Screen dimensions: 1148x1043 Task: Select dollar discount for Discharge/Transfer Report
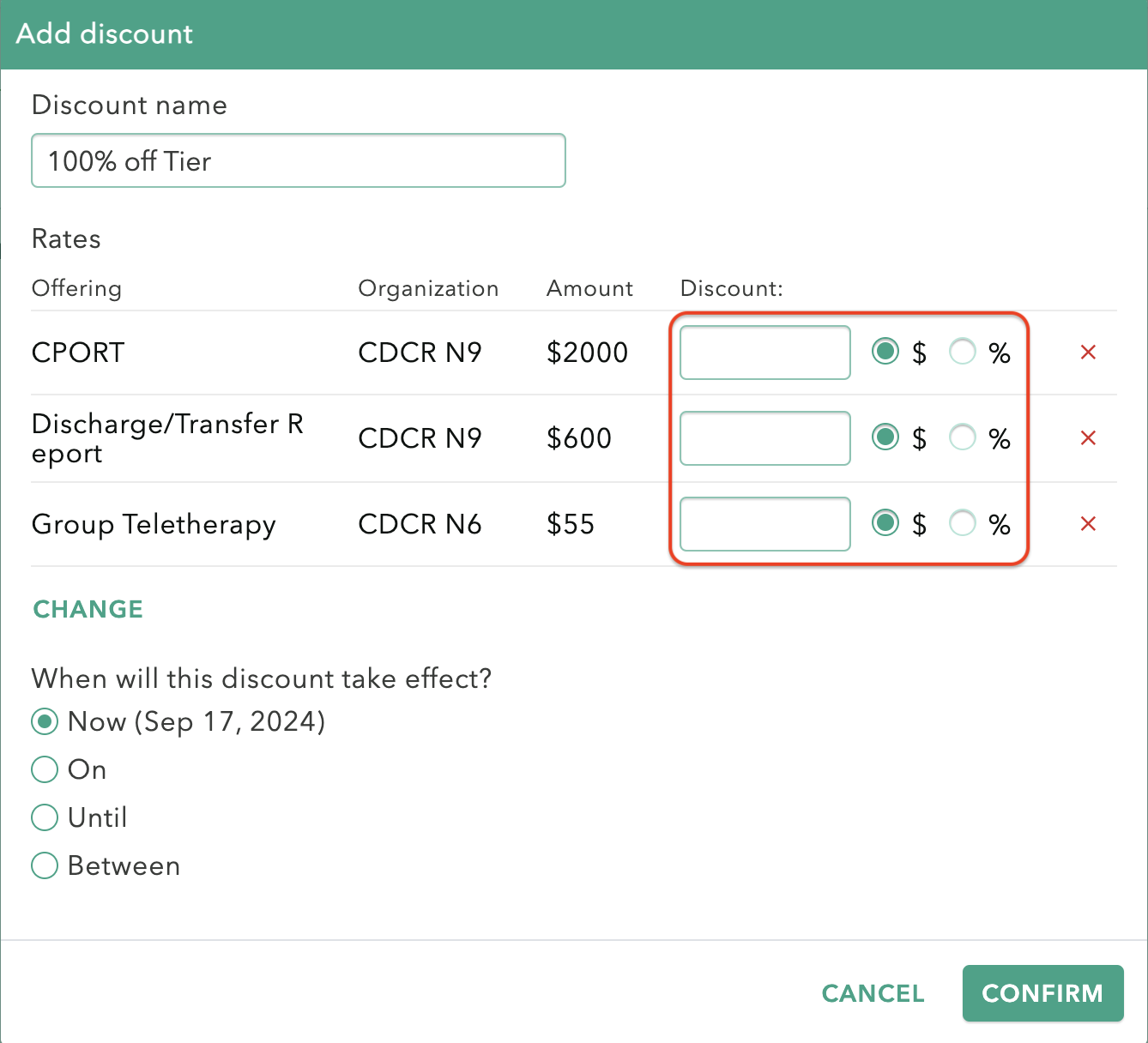[x=885, y=437]
